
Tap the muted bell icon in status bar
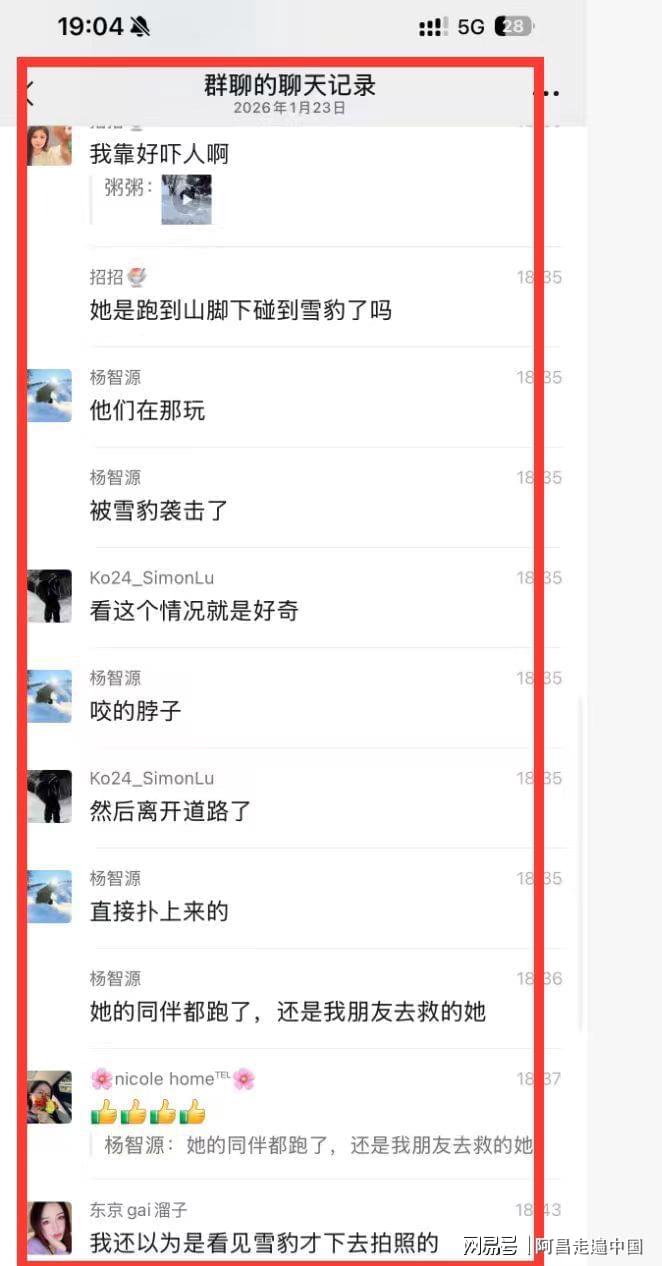pyautogui.click(x=140, y=27)
